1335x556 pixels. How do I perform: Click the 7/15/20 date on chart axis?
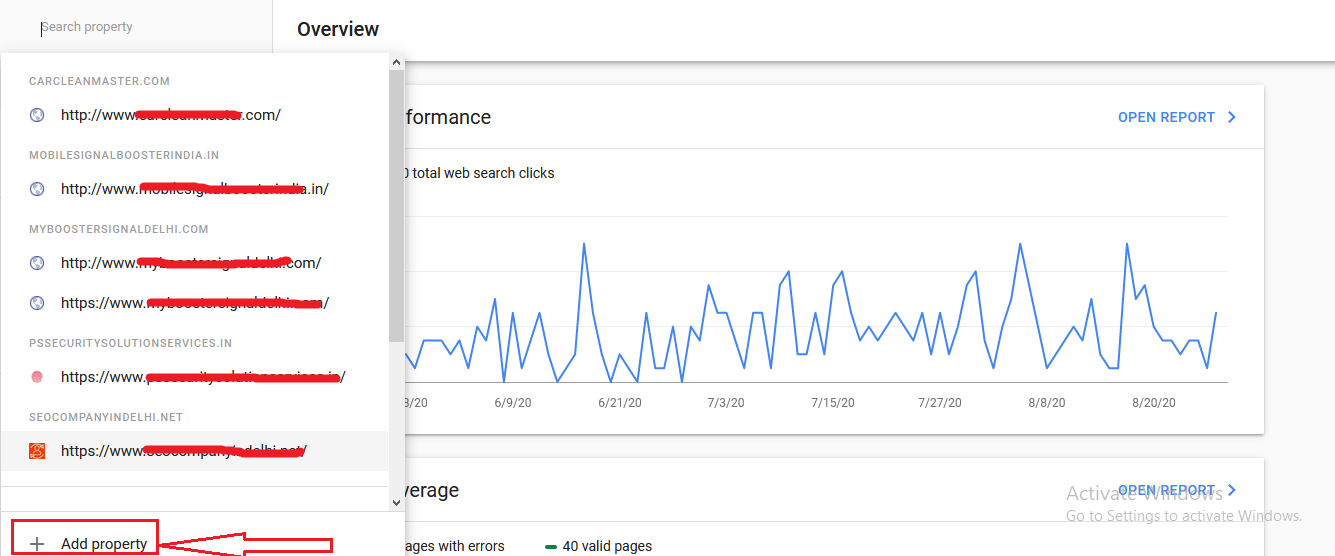coord(832,402)
